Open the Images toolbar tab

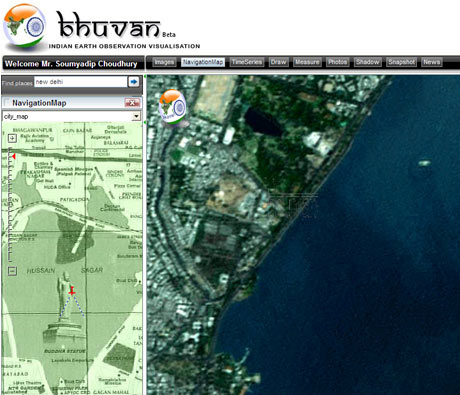click(x=164, y=62)
